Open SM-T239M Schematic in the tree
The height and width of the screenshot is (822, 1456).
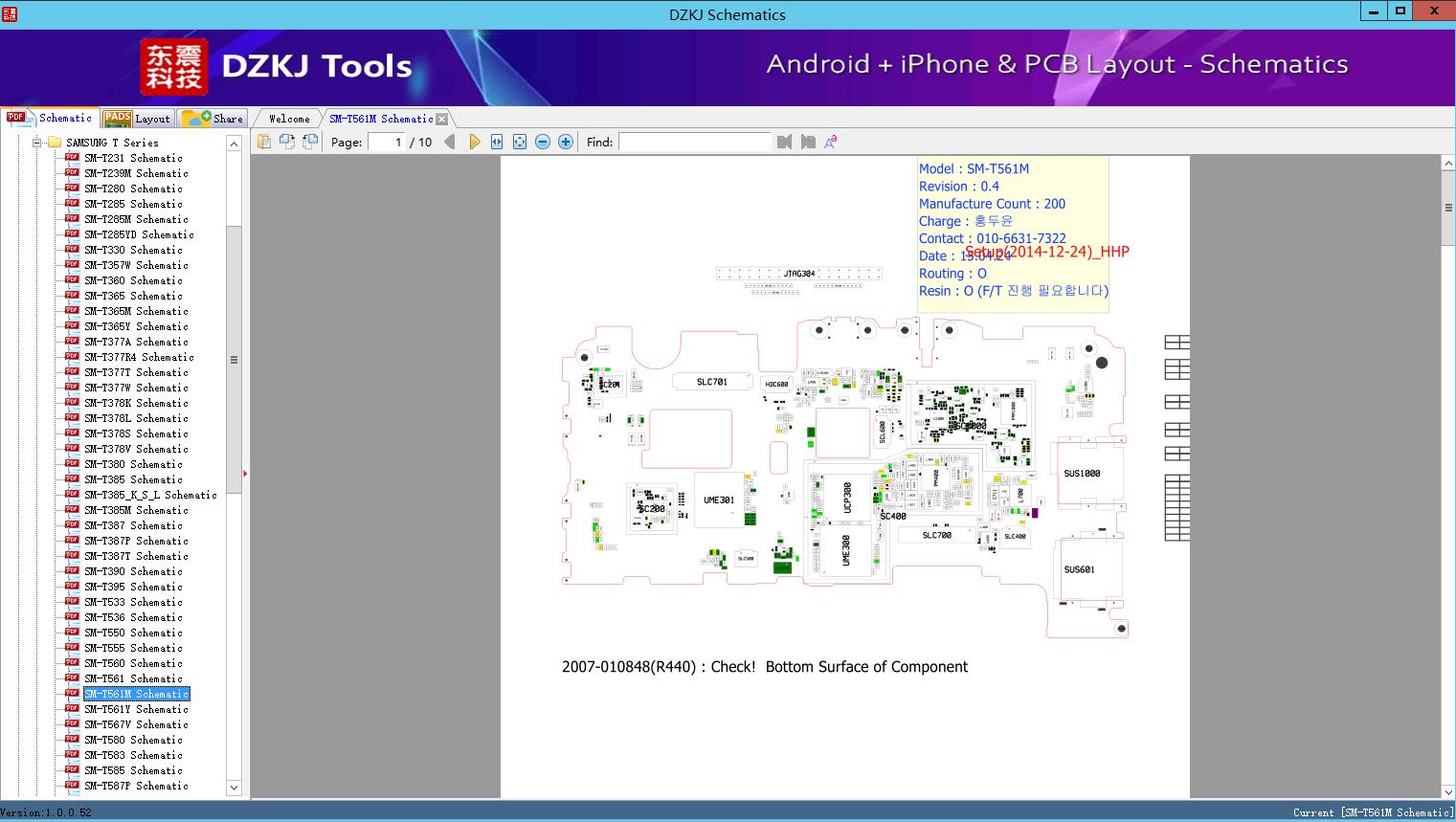coord(136,173)
